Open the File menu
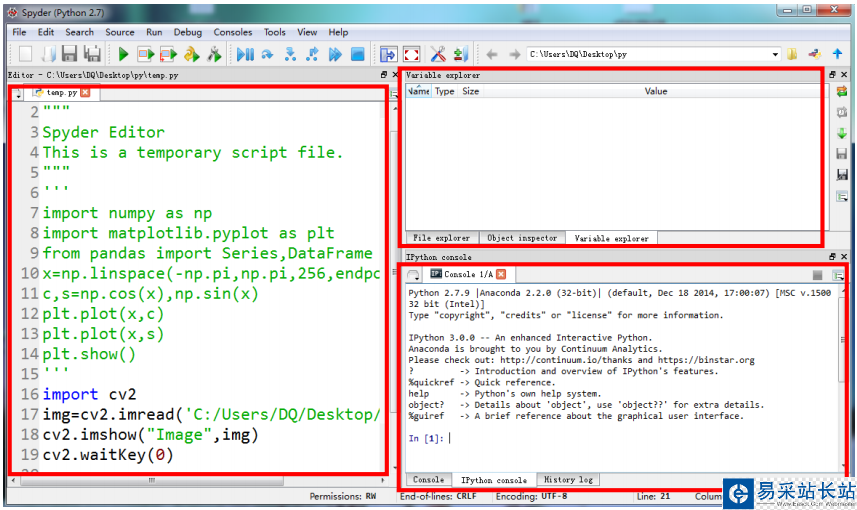 tap(19, 32)
